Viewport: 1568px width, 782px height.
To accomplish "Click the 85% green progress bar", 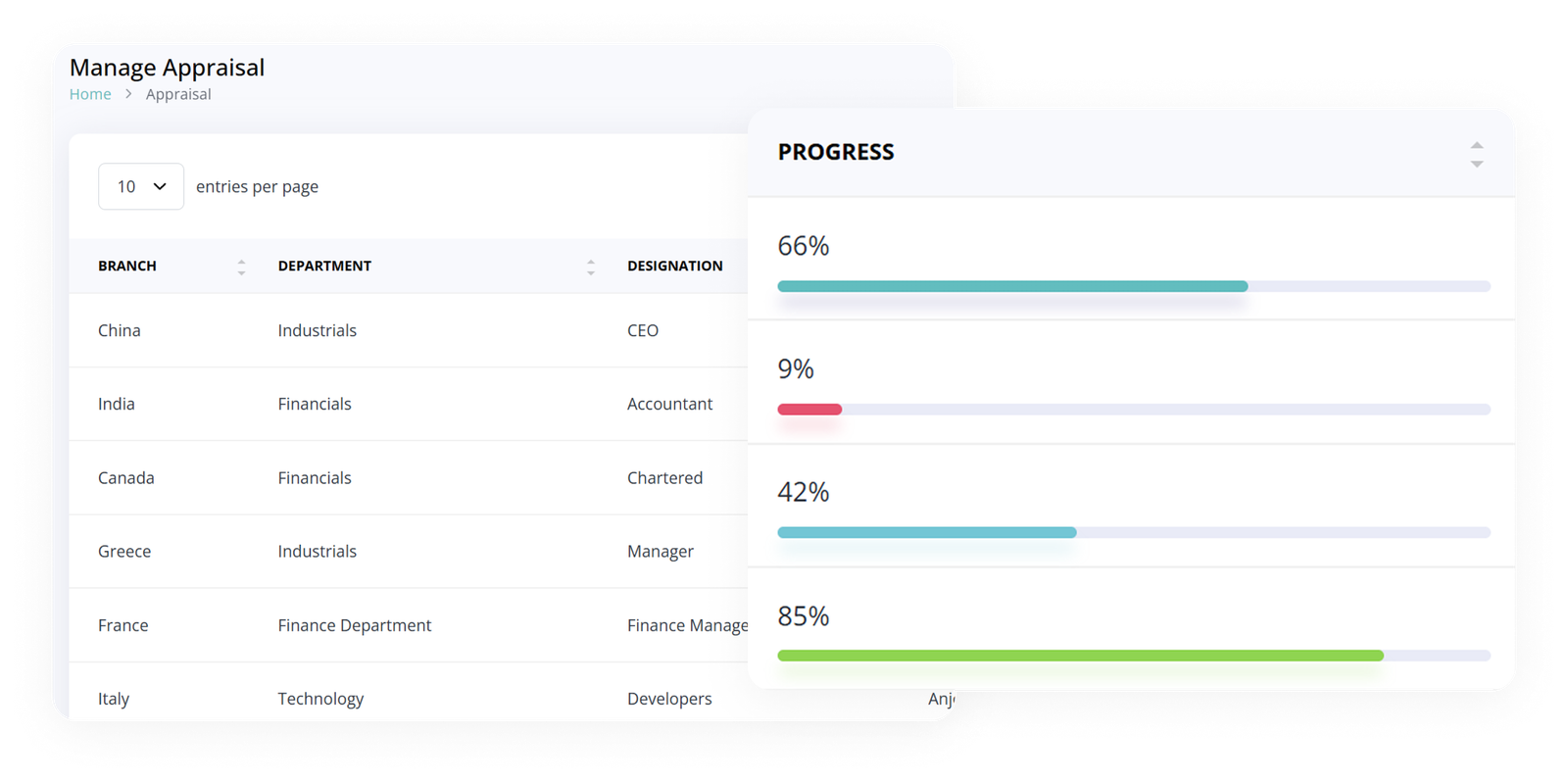I will click(x=1080, y=656).
